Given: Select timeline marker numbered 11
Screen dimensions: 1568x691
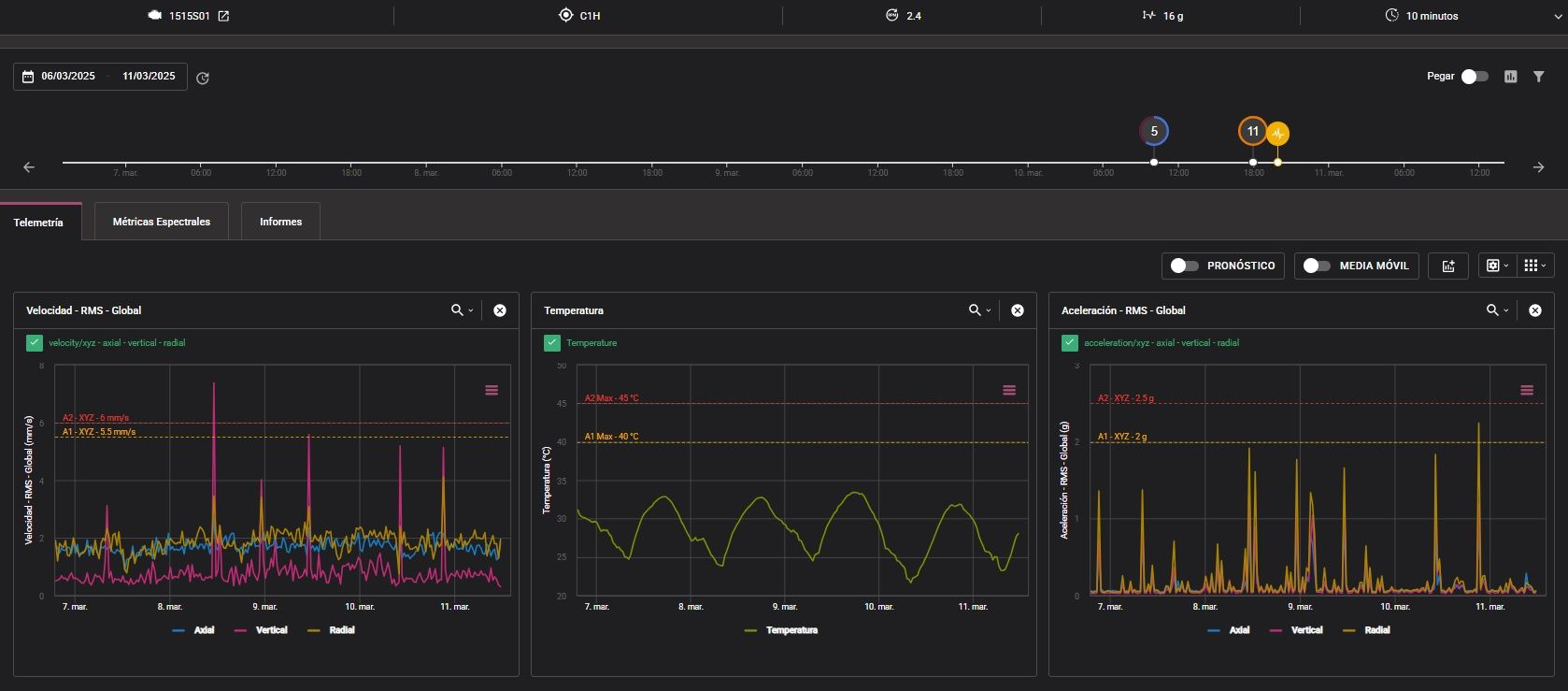Looking at the screenshot, I should pos(1252,132).
